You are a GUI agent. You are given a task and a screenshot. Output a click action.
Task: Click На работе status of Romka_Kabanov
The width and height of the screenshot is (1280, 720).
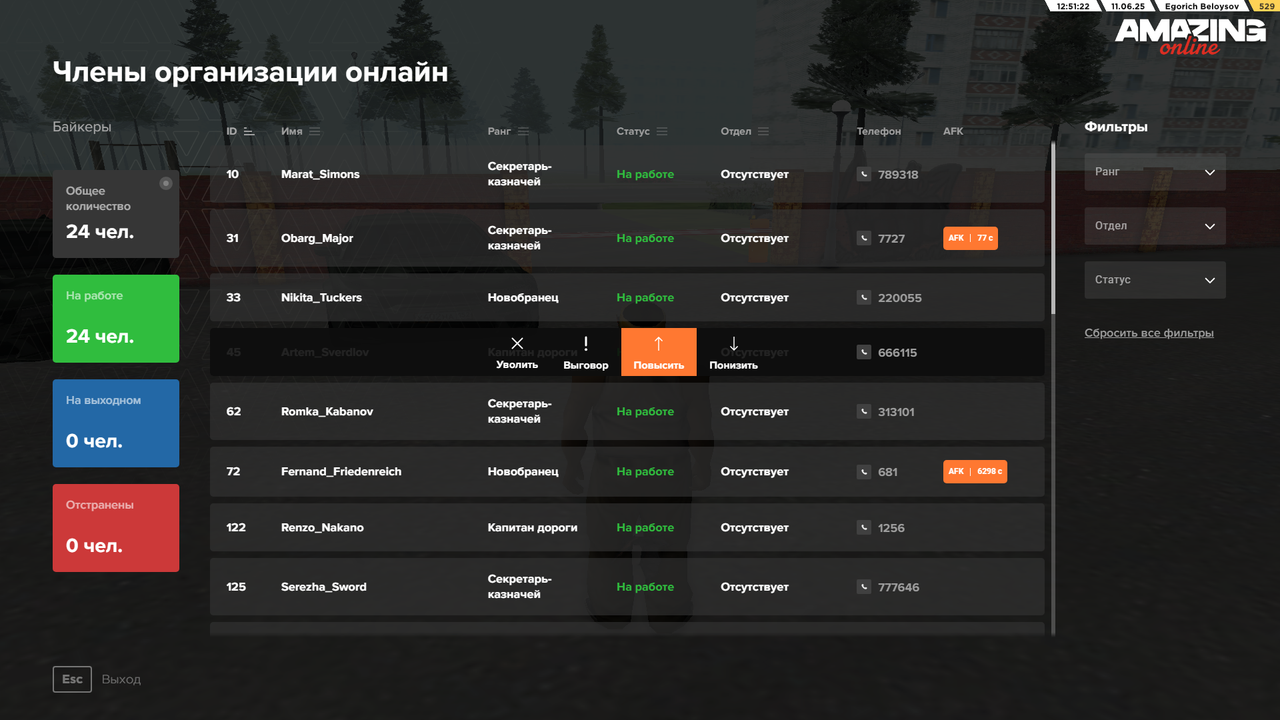[645, 411]
